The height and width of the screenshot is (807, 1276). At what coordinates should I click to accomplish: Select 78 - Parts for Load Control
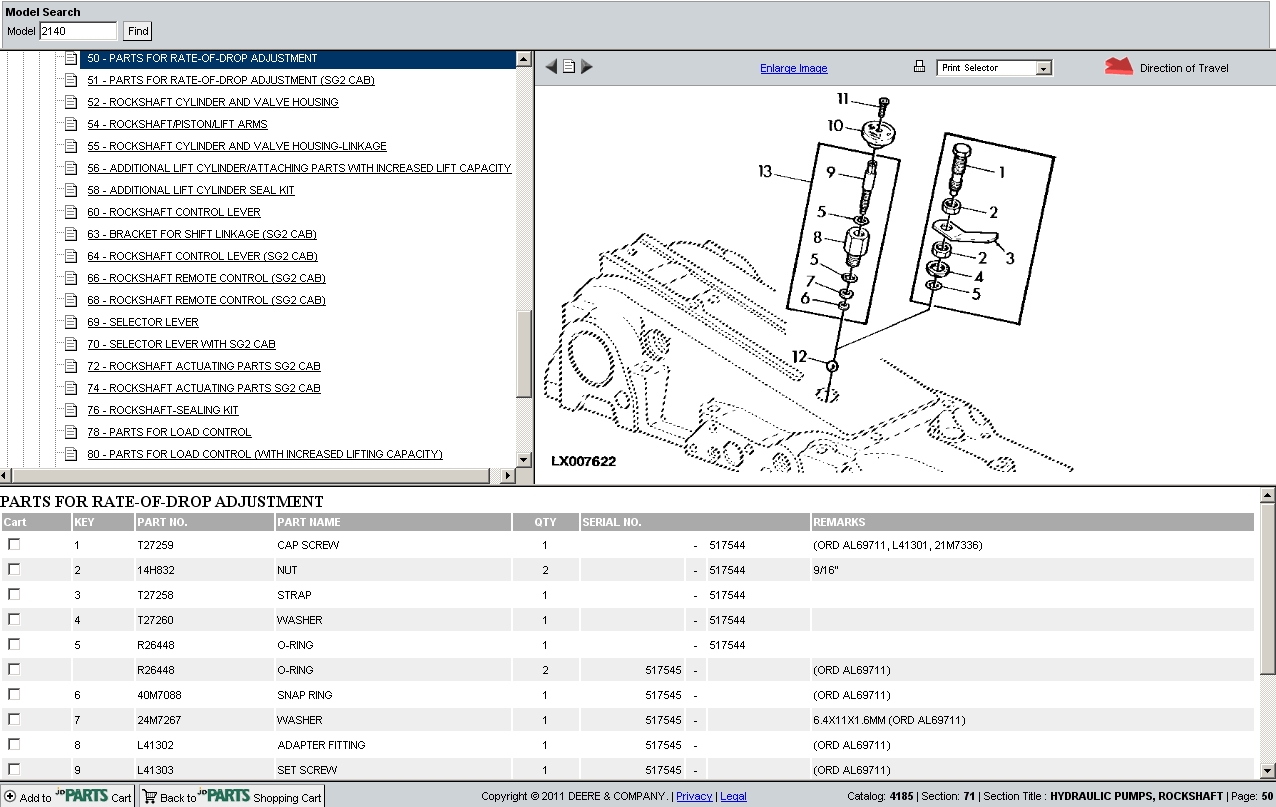coord(168,432)
